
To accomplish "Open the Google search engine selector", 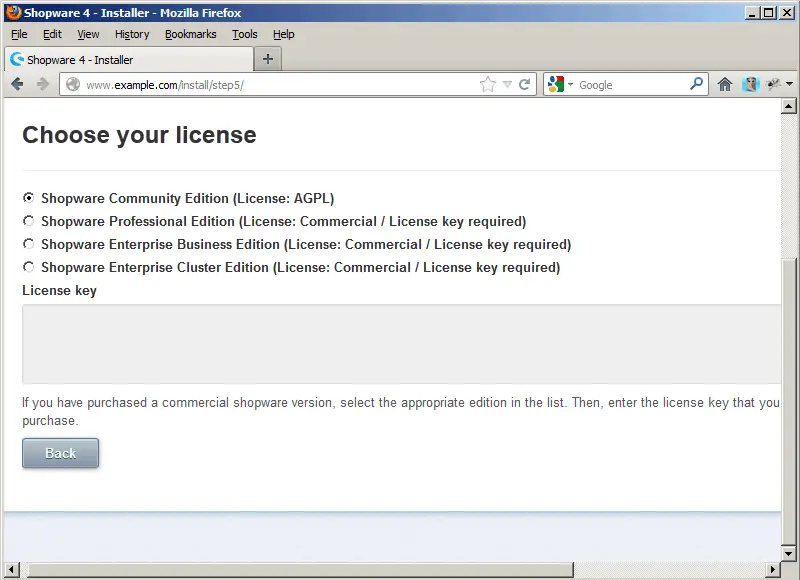I will pyautogui.click(x=560, y=84).
